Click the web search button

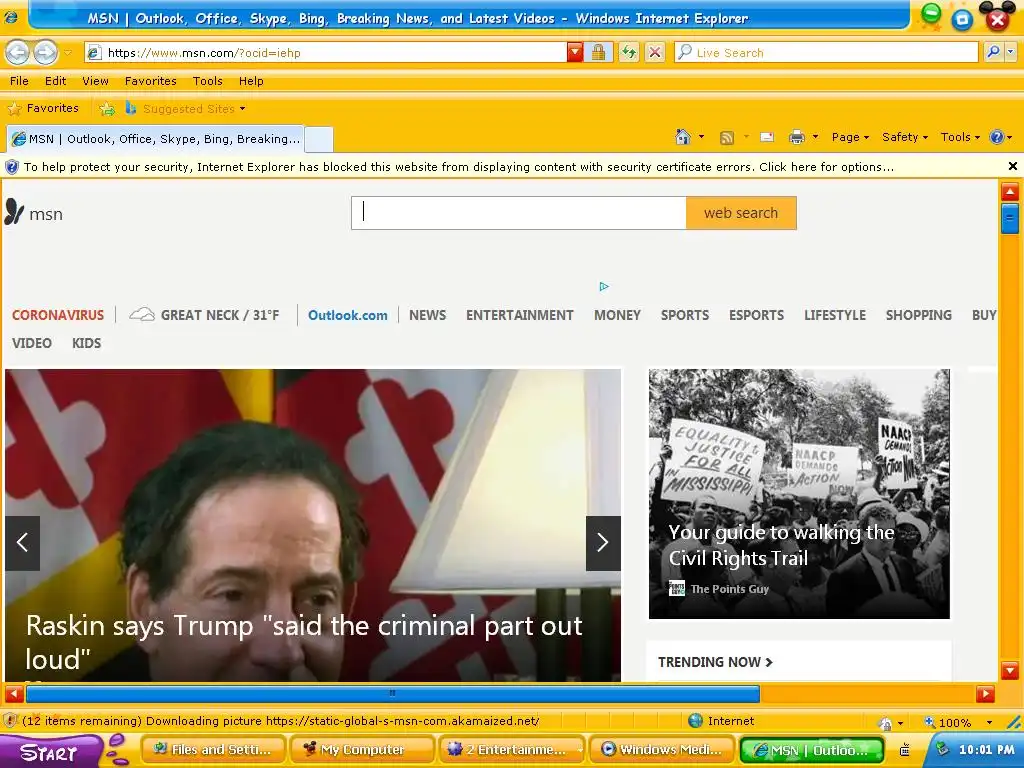pyautogui.click(x=741, y=213)
